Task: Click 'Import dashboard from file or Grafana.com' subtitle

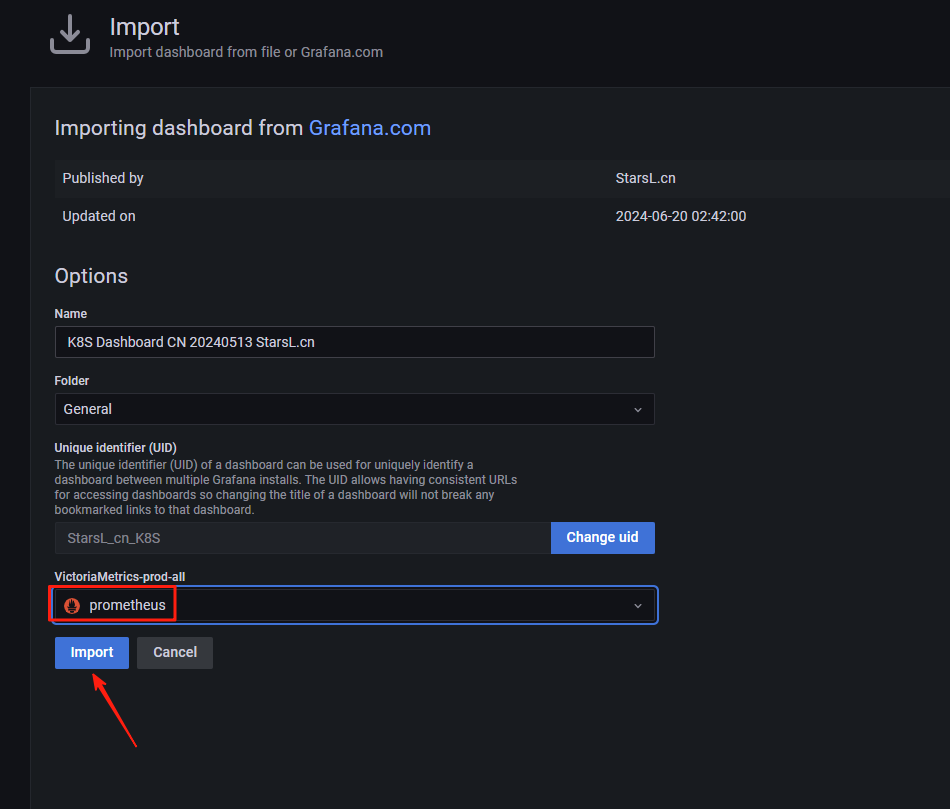Action: [246, 52]
